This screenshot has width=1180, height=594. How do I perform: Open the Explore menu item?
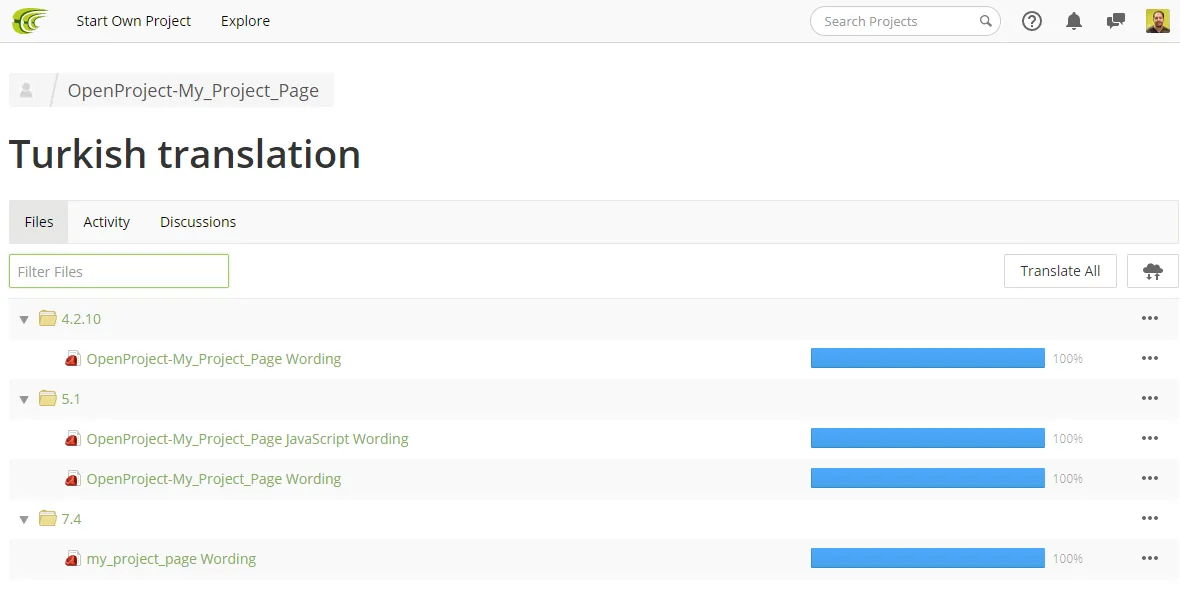click(x=245, y=21)
